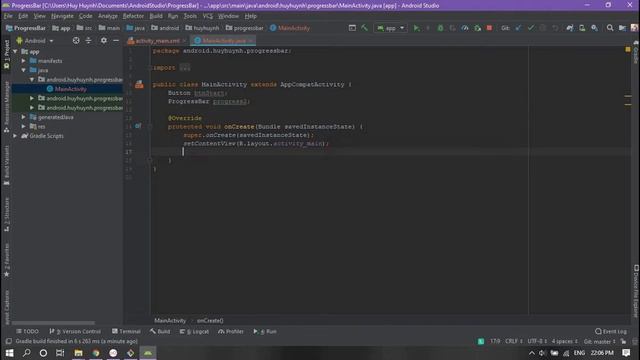Open the Event Log
Image resolution: width=640 pixels, height=360 pixels.
[x=611, y=331]
